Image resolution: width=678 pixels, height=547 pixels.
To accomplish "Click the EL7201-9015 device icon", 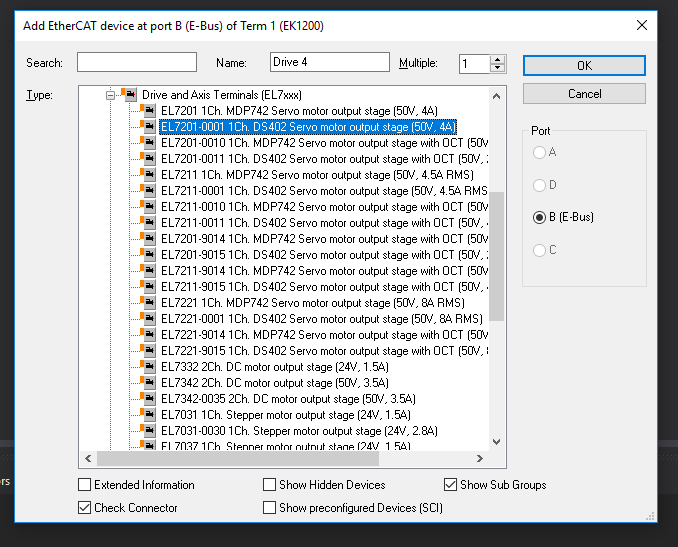I will point(148,255).
